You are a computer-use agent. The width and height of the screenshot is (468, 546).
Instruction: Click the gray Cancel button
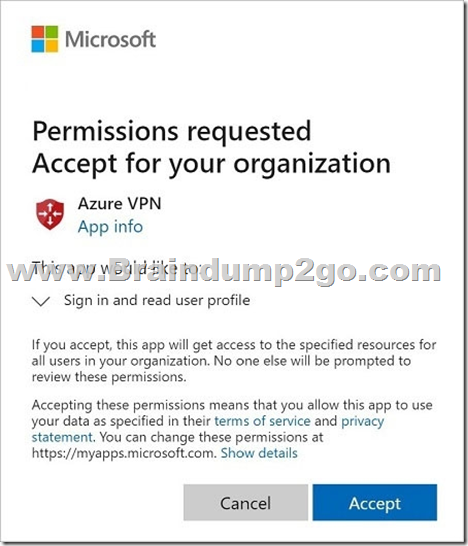[x=245, y=502]
